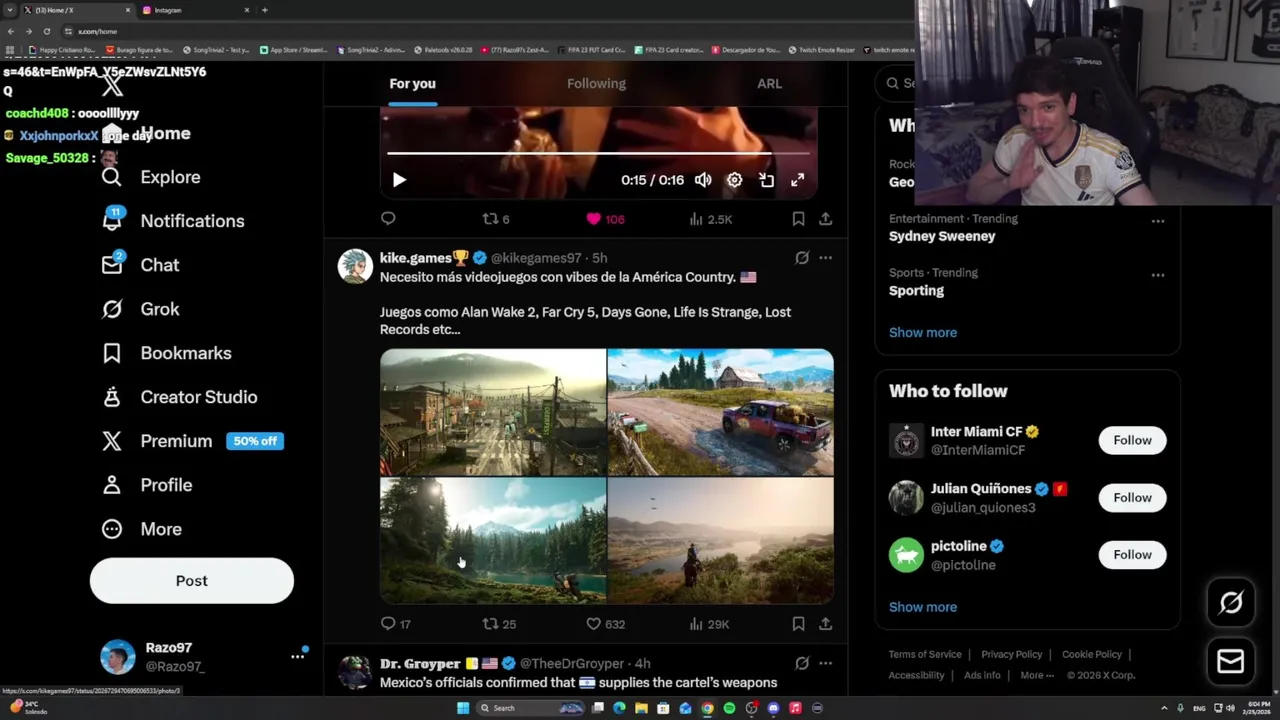Viewport: 1280px width, 720px height.
Task: Switch to the Instagram browser tab
Action: click(196, 10)
